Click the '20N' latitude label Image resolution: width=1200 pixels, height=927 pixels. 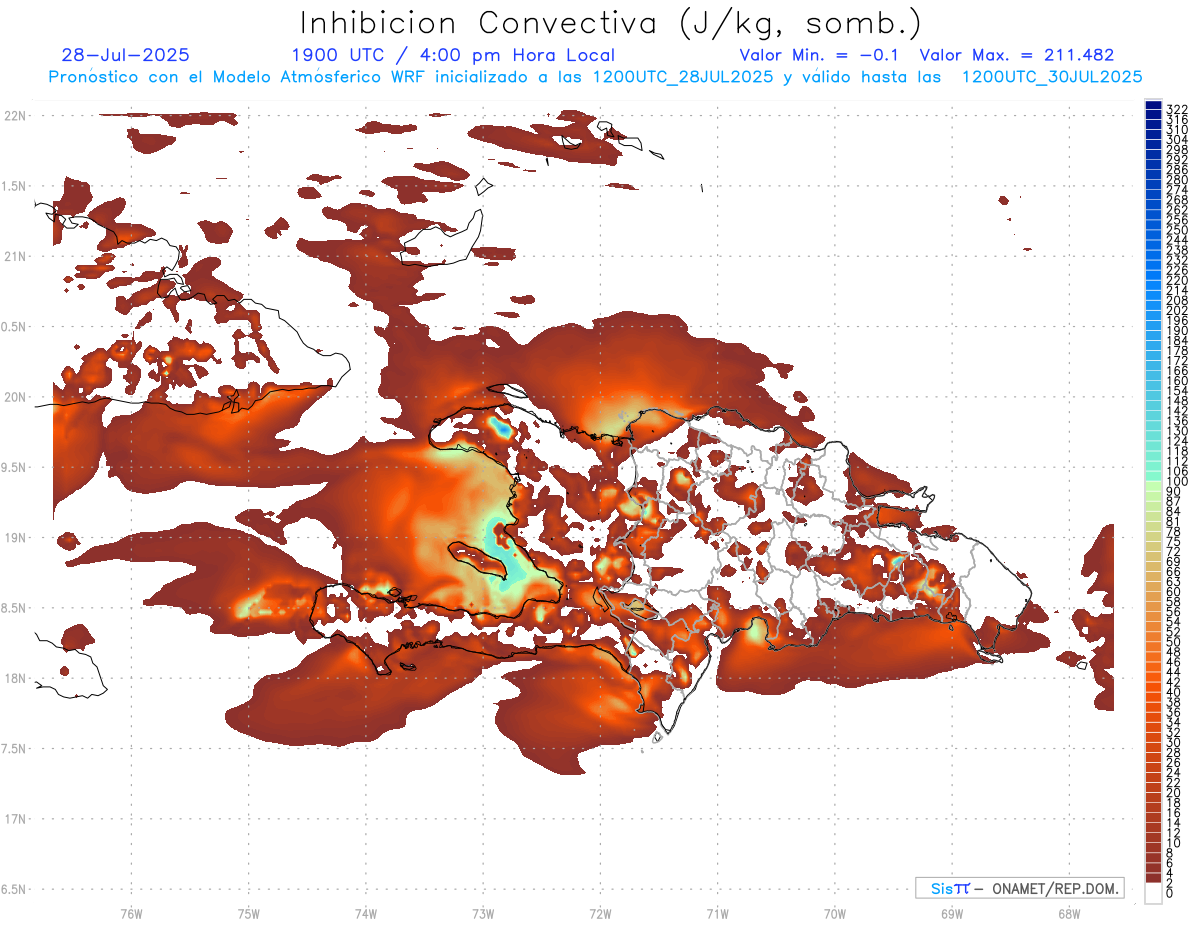(15, 397)
